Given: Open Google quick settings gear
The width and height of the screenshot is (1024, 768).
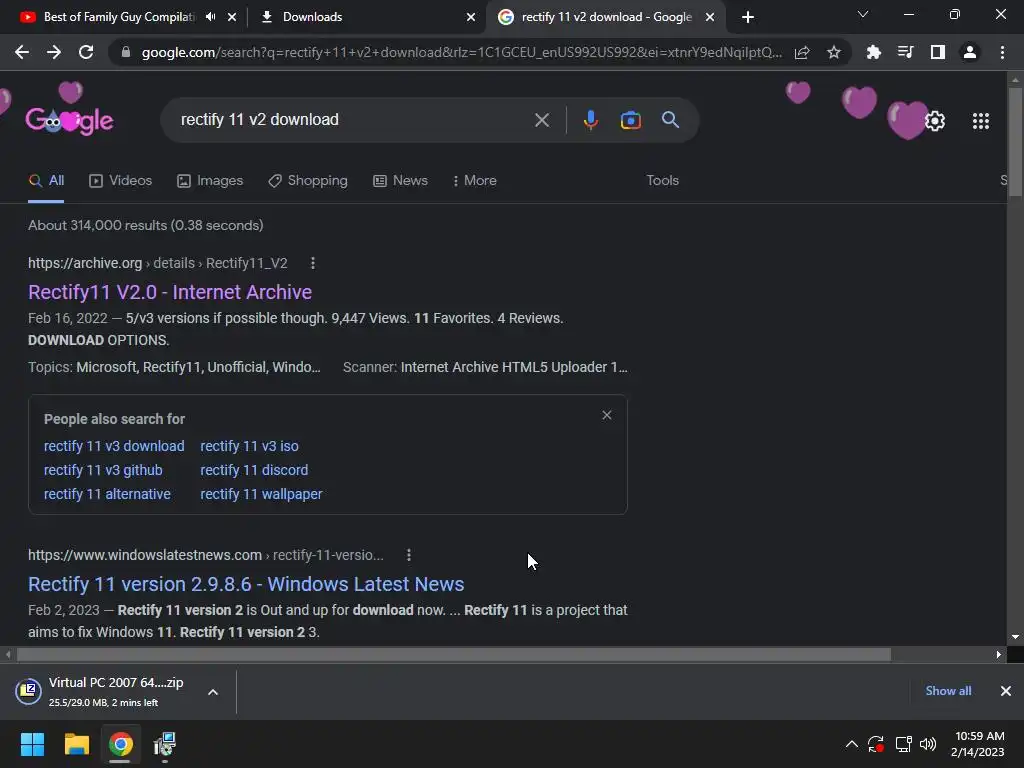Looking at the screenshot, I should pos(935,121).
